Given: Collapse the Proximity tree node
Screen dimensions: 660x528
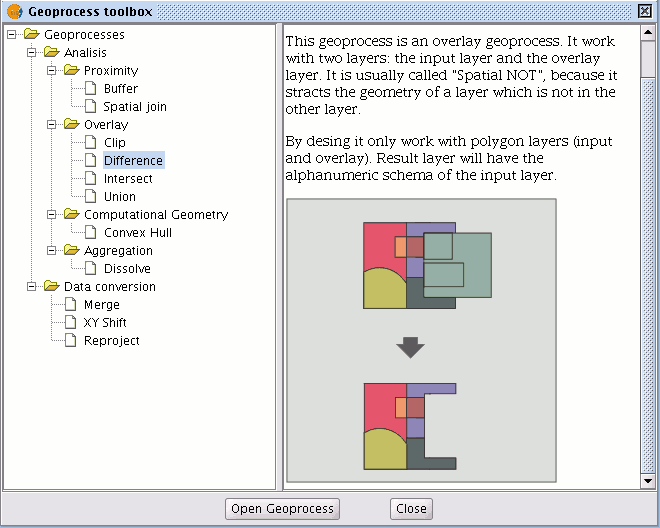Looking at the screenshot, I should pyautogui.click(x=51, y=71).
